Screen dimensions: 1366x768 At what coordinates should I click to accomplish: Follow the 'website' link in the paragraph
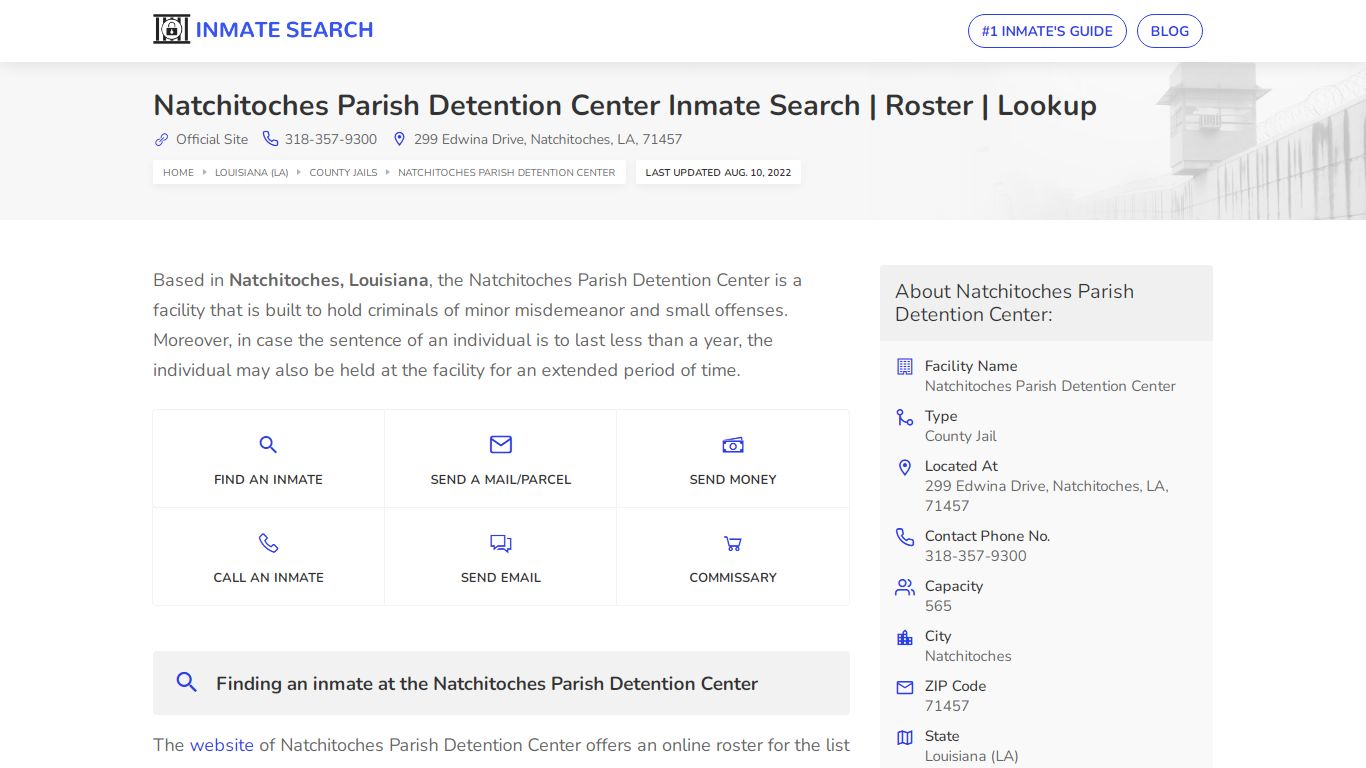point(222,745)
